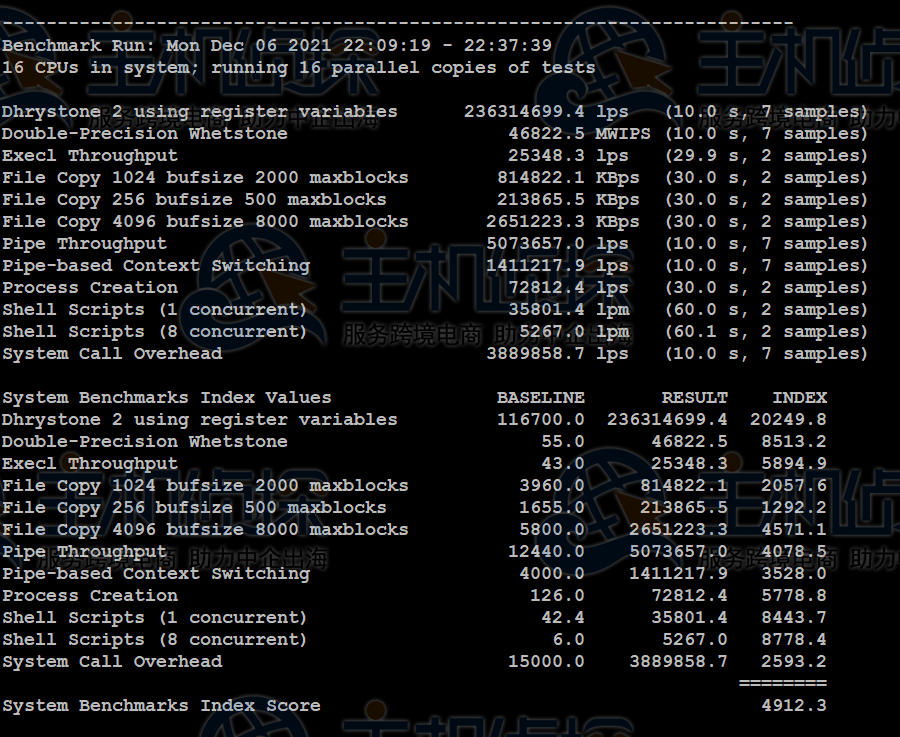Click Execl Throughput 25348.3 lps value

coord(568,156)
